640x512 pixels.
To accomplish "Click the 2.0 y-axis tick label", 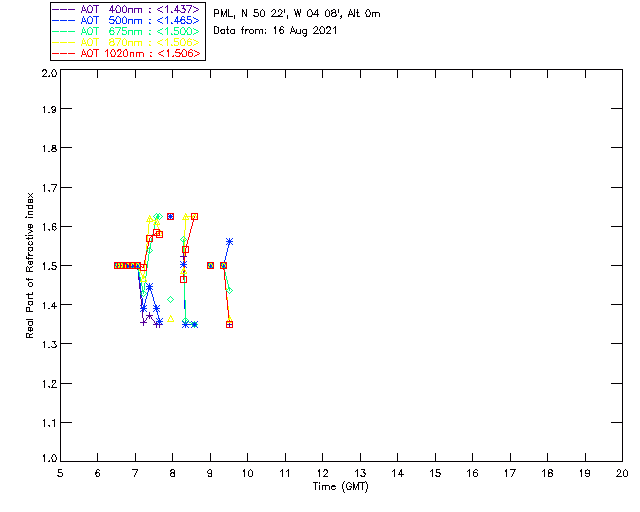I will tap(49, 73).
